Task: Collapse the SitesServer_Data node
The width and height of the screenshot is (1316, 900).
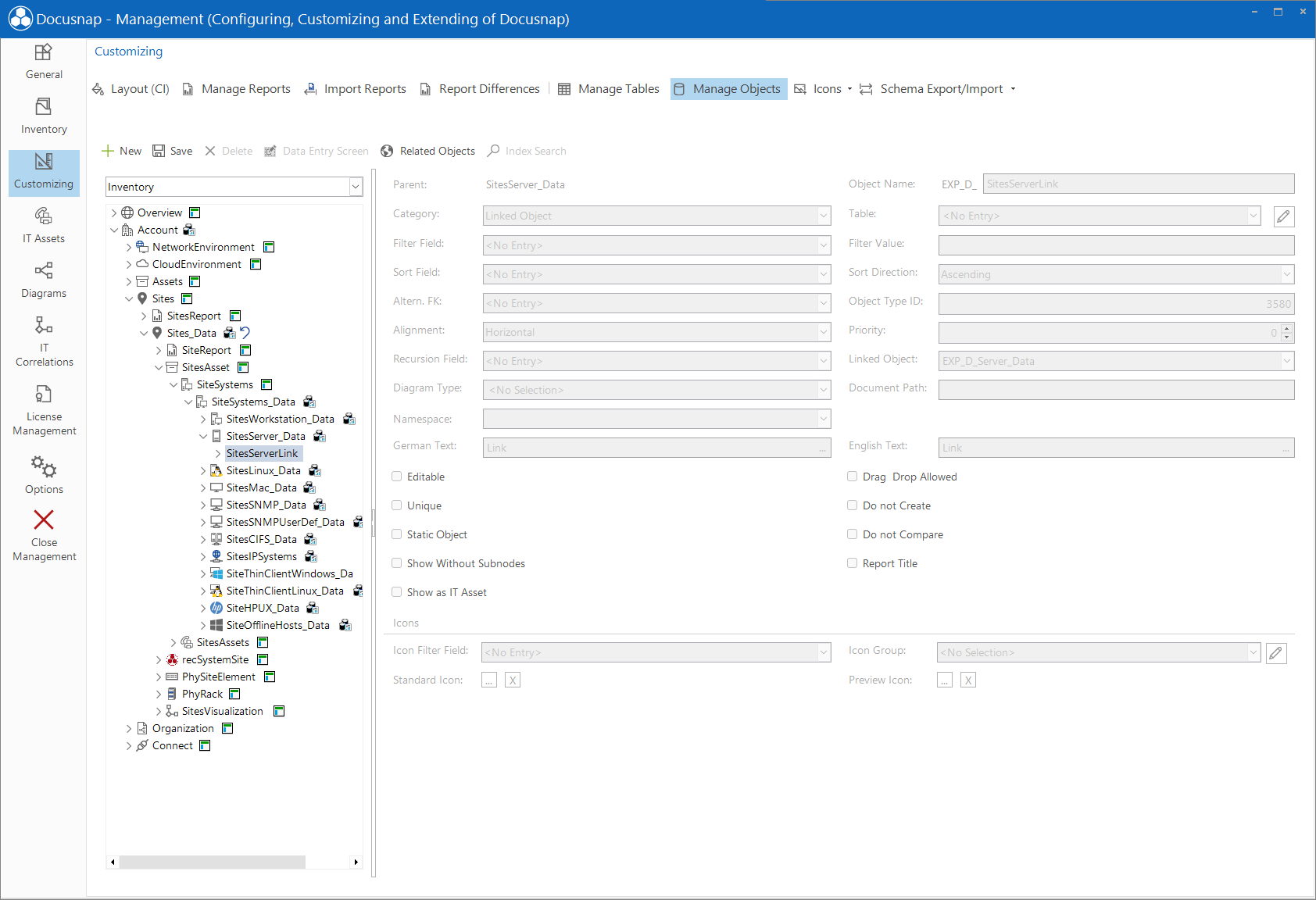Action: tap(203, 436)
